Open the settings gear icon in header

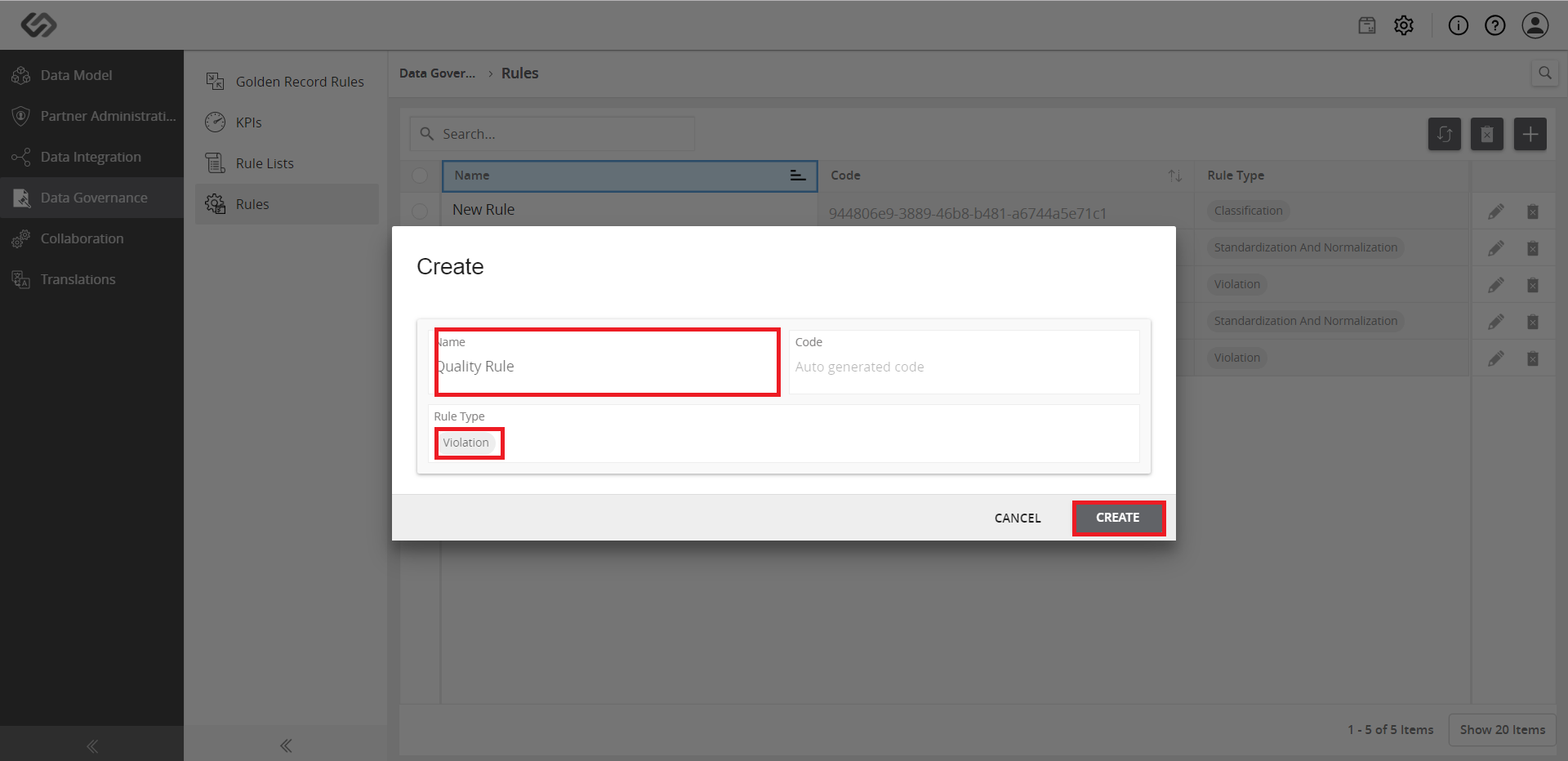(1404, 25)
